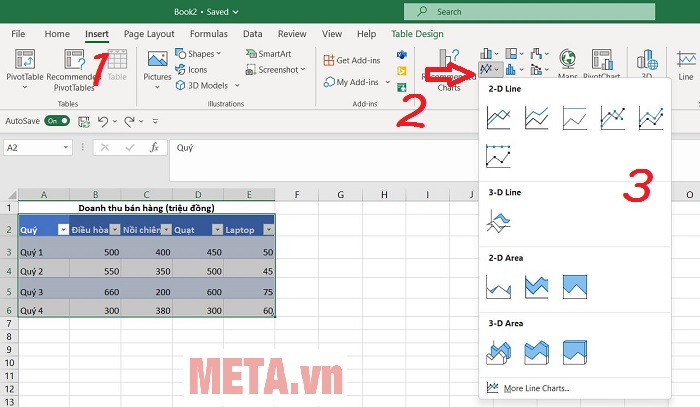Select the 3-D Area chart
This screenshot has width=700, height=407.
click(498, 353)
